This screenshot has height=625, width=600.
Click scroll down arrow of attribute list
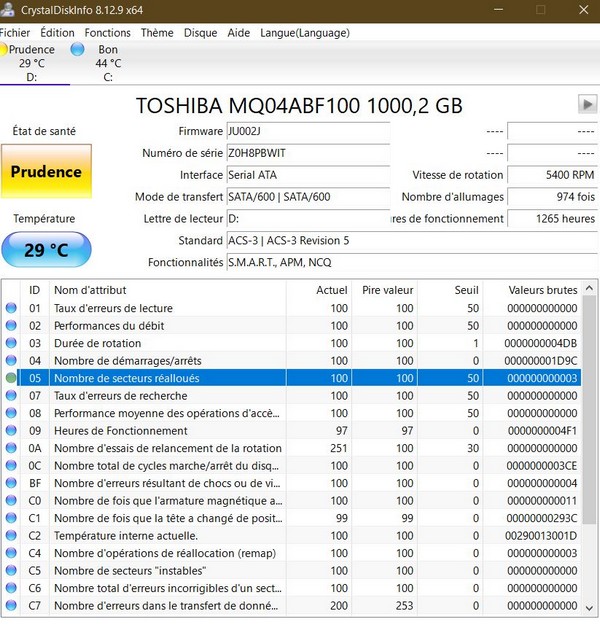tap(590, 607)
